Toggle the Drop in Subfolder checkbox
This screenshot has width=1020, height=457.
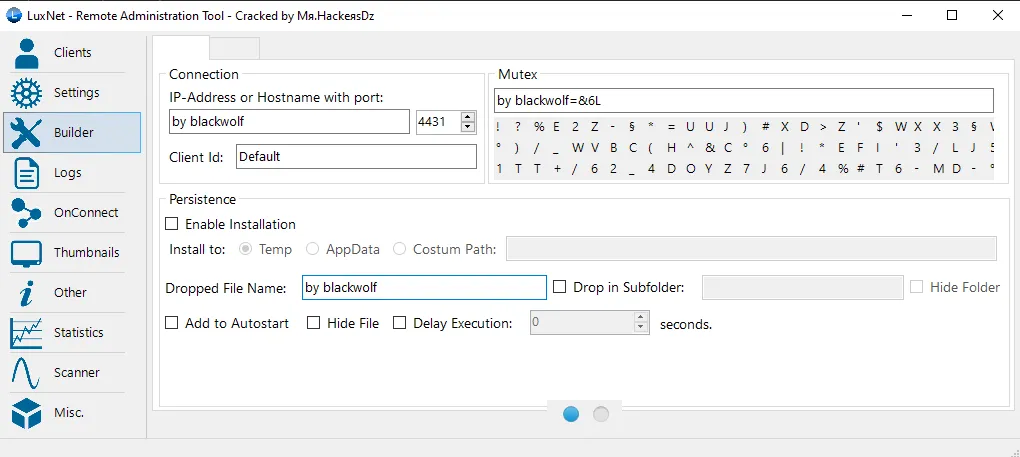click(559, 287)
